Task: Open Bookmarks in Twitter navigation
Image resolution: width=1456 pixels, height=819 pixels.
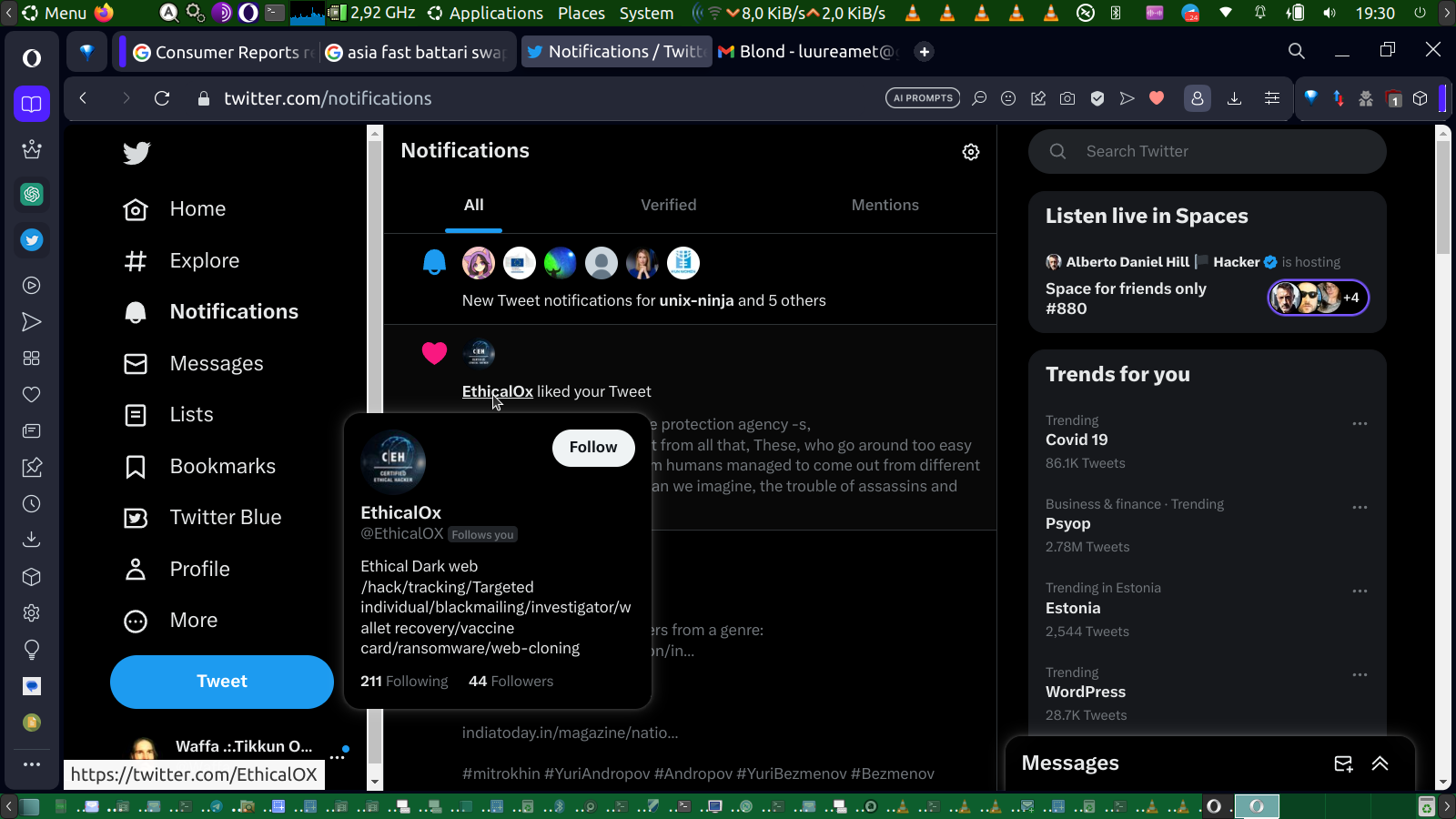Action: [199, 467]
